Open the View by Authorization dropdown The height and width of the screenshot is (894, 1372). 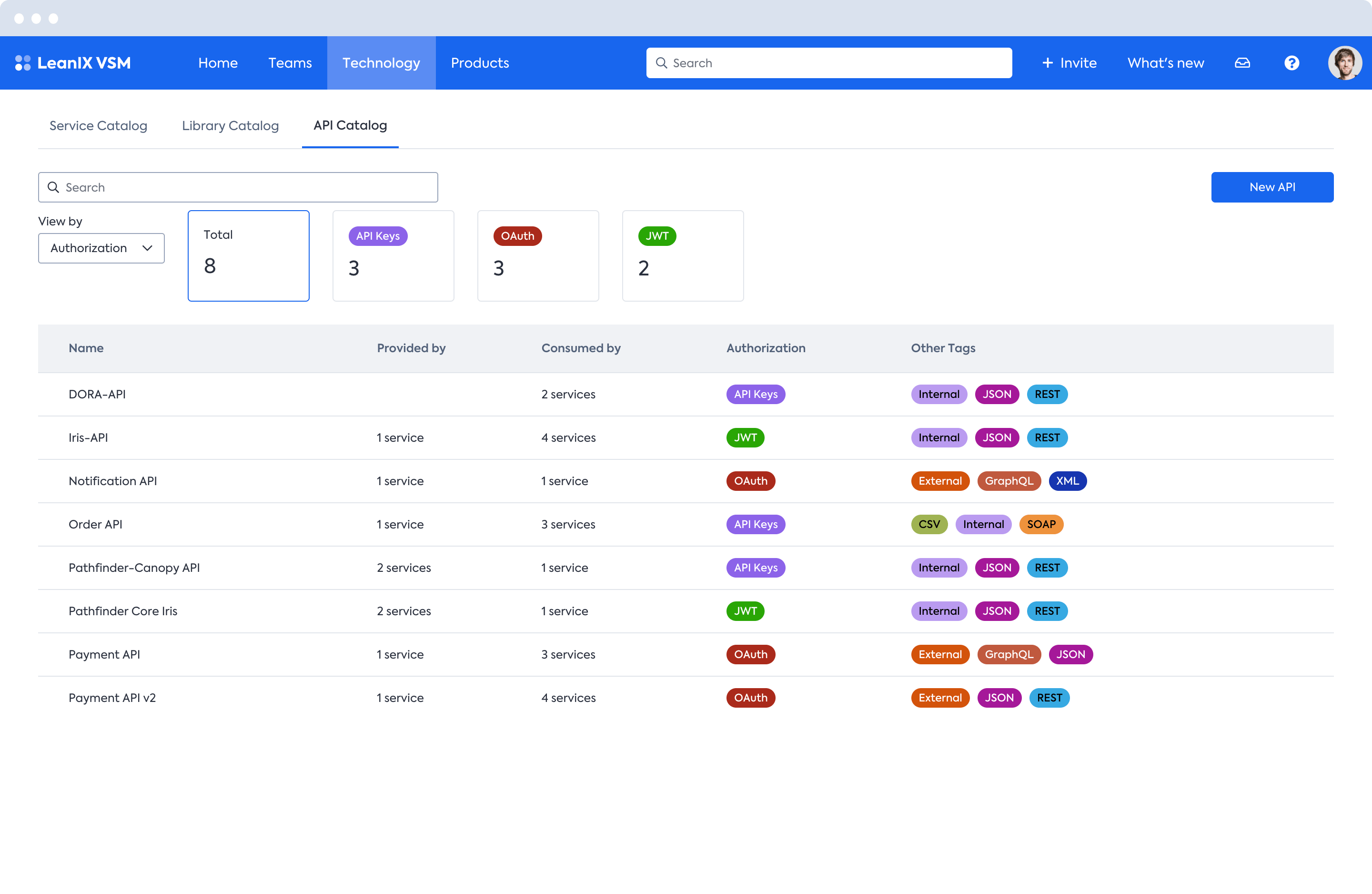[101, 248]
